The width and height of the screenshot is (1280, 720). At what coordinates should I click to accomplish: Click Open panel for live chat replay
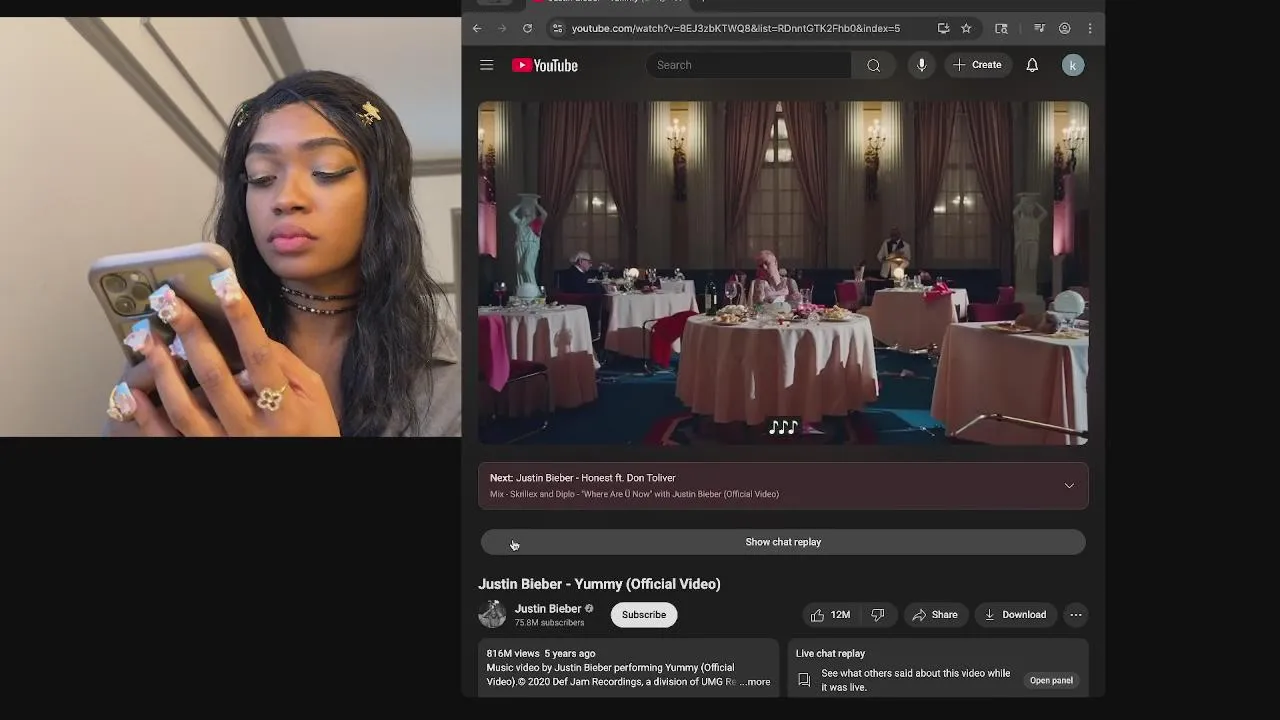coord(1051,680)
